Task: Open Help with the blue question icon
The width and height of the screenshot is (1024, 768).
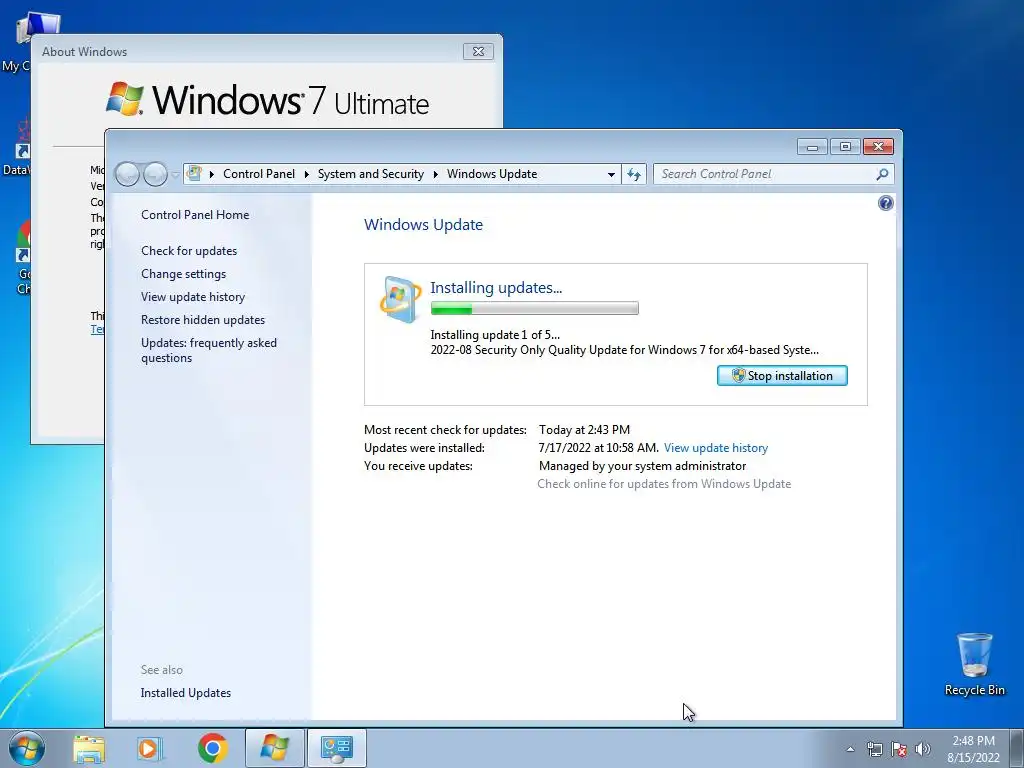Action: click(886, 203)
